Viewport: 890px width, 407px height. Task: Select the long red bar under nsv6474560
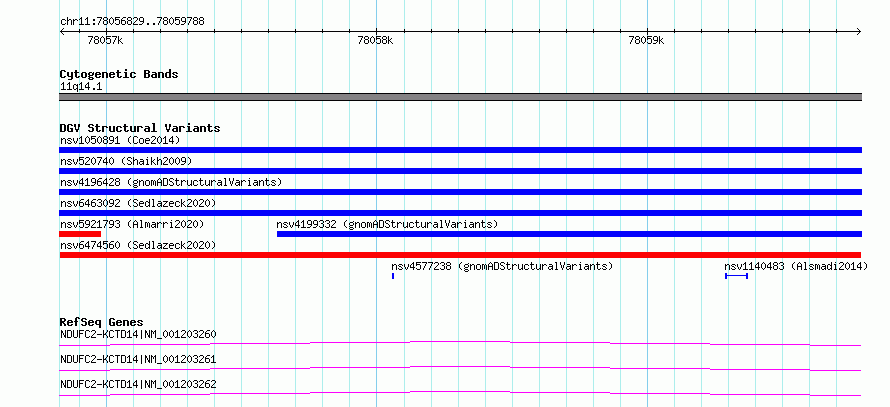[x=460, y=255]
